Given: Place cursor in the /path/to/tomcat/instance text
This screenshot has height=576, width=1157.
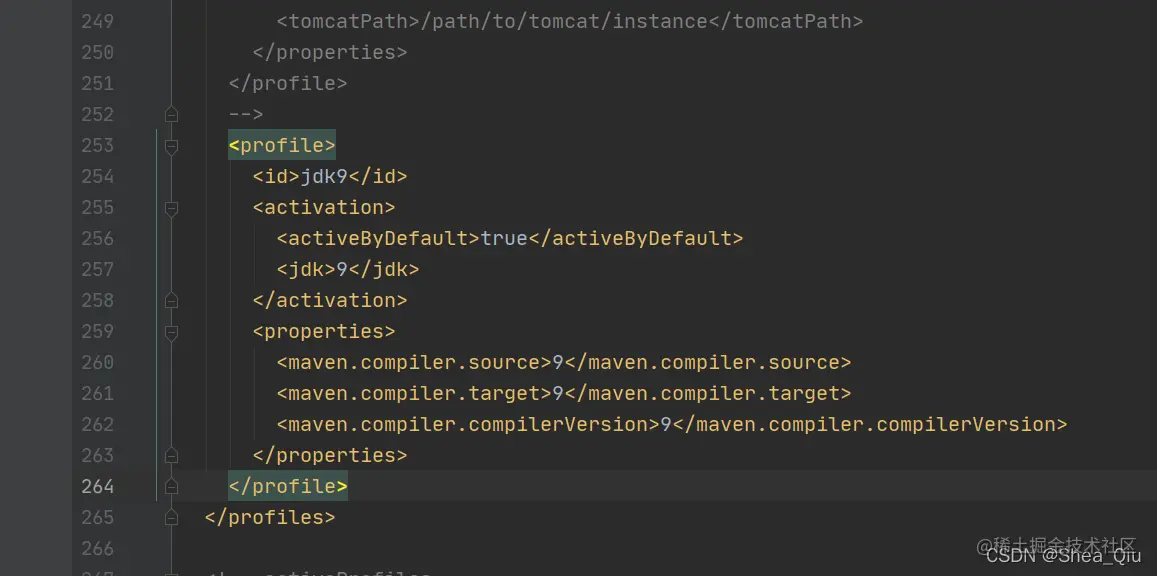Looking at the screenshot, I should (563, 22).
